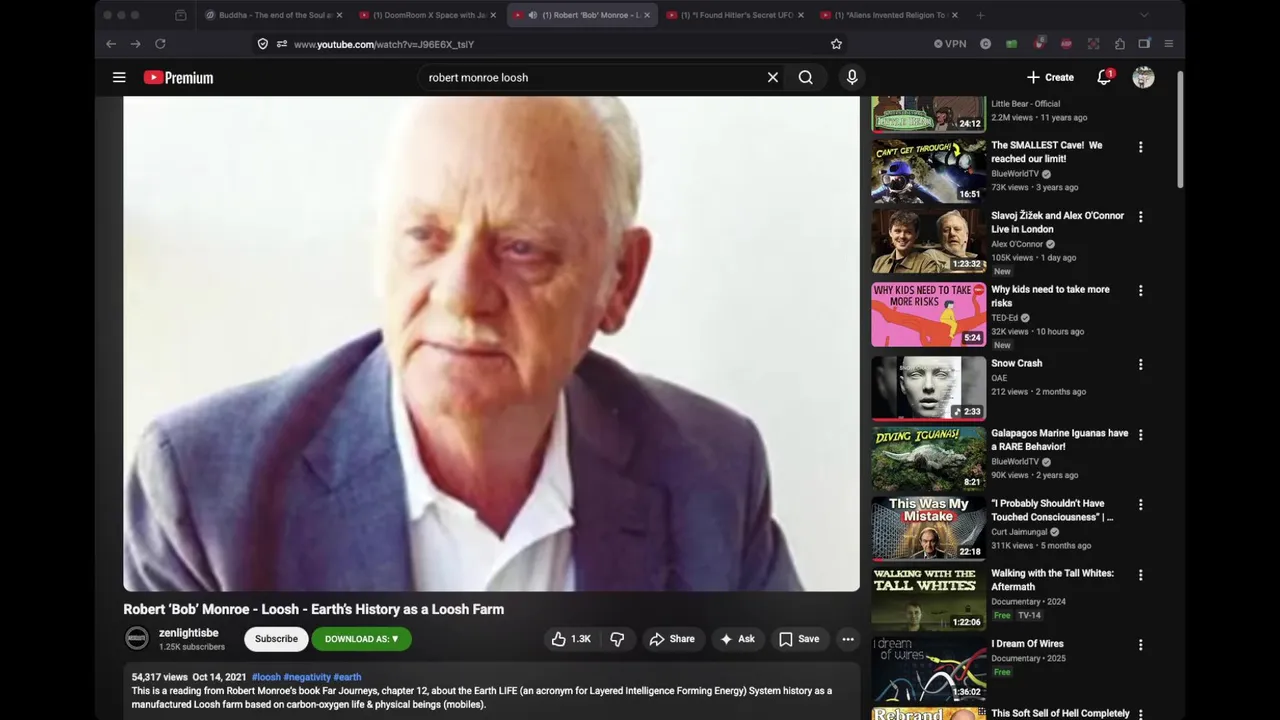Click the YouTube page scrollbar
Screen dimensions: 1280x720
[1180, 130]
